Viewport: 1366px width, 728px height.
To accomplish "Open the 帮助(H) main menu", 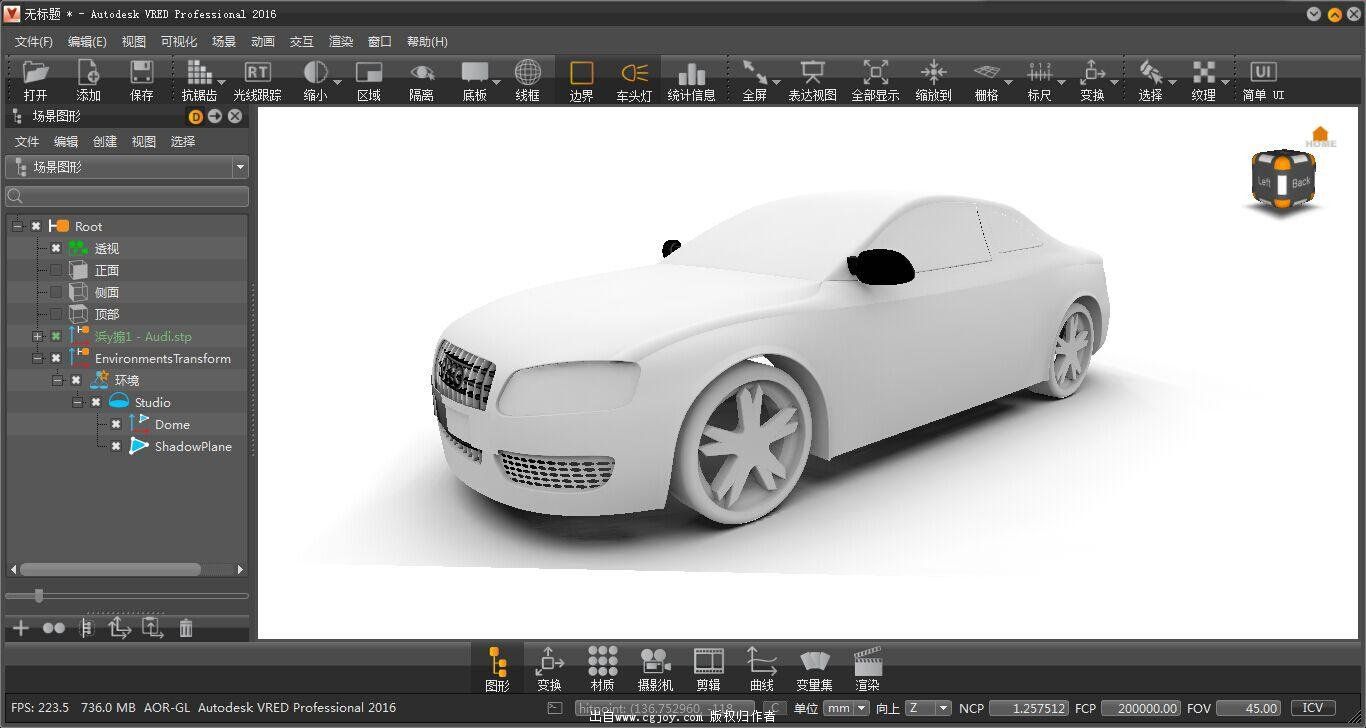I will 427,42.
